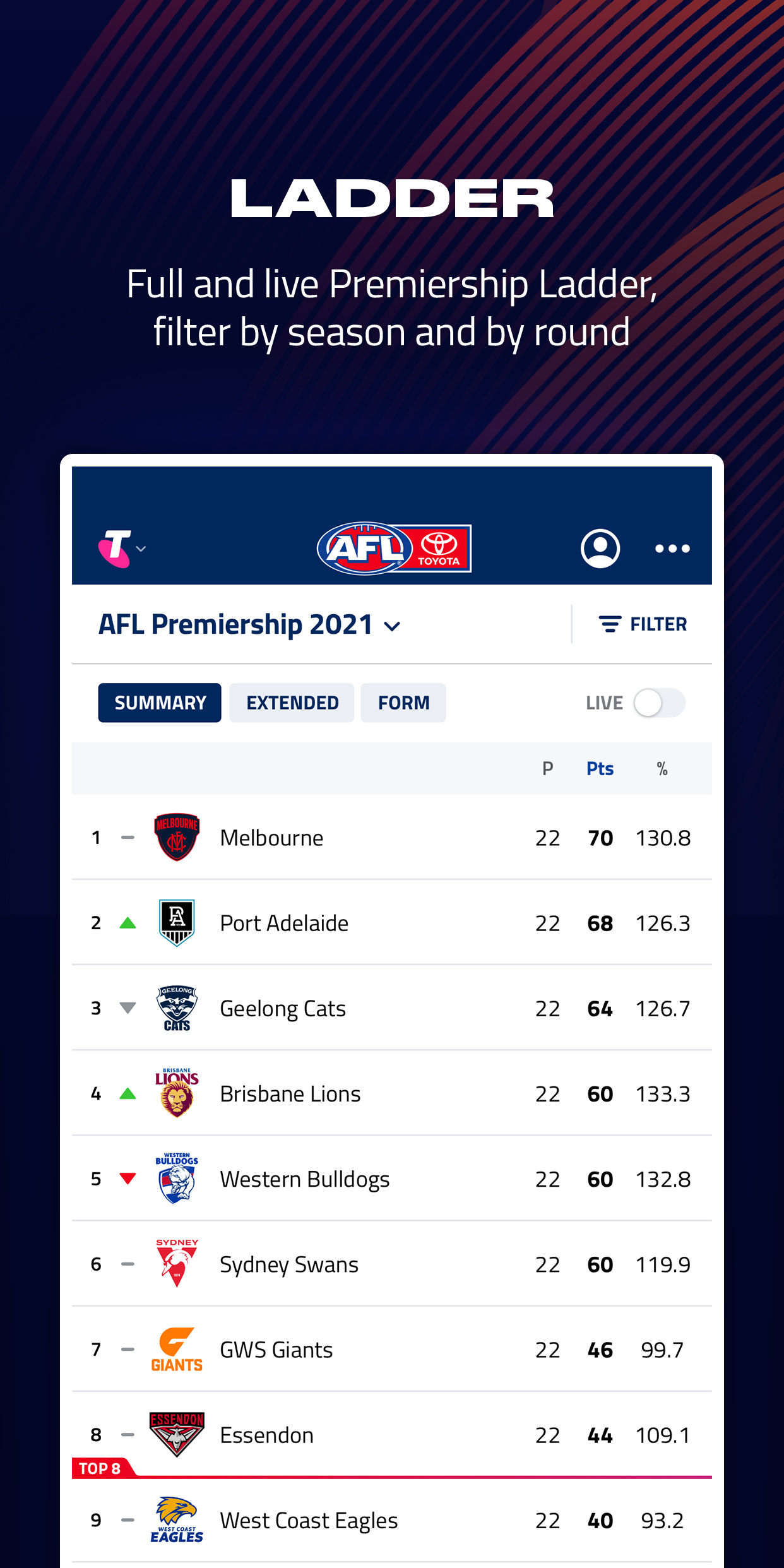Tap the Essendon club logo
This screenshot has width=784, height=1568.
(x=177, y=1434)
